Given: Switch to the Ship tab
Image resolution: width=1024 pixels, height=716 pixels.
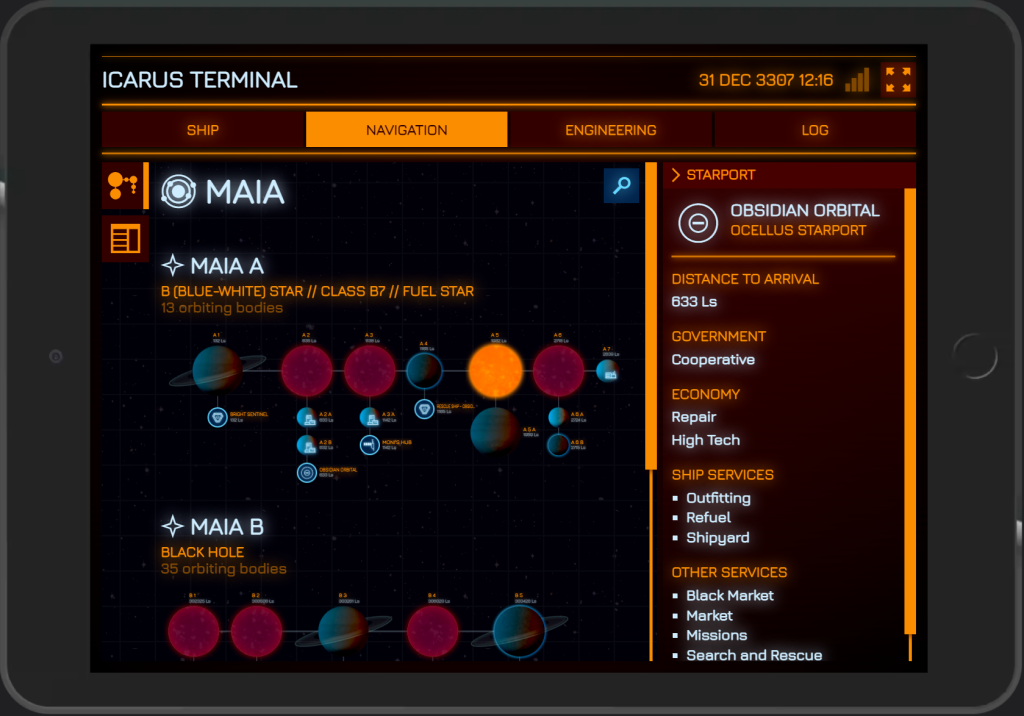Looking at the screenshot, I should pyautogui.click(x=203, y=130).
